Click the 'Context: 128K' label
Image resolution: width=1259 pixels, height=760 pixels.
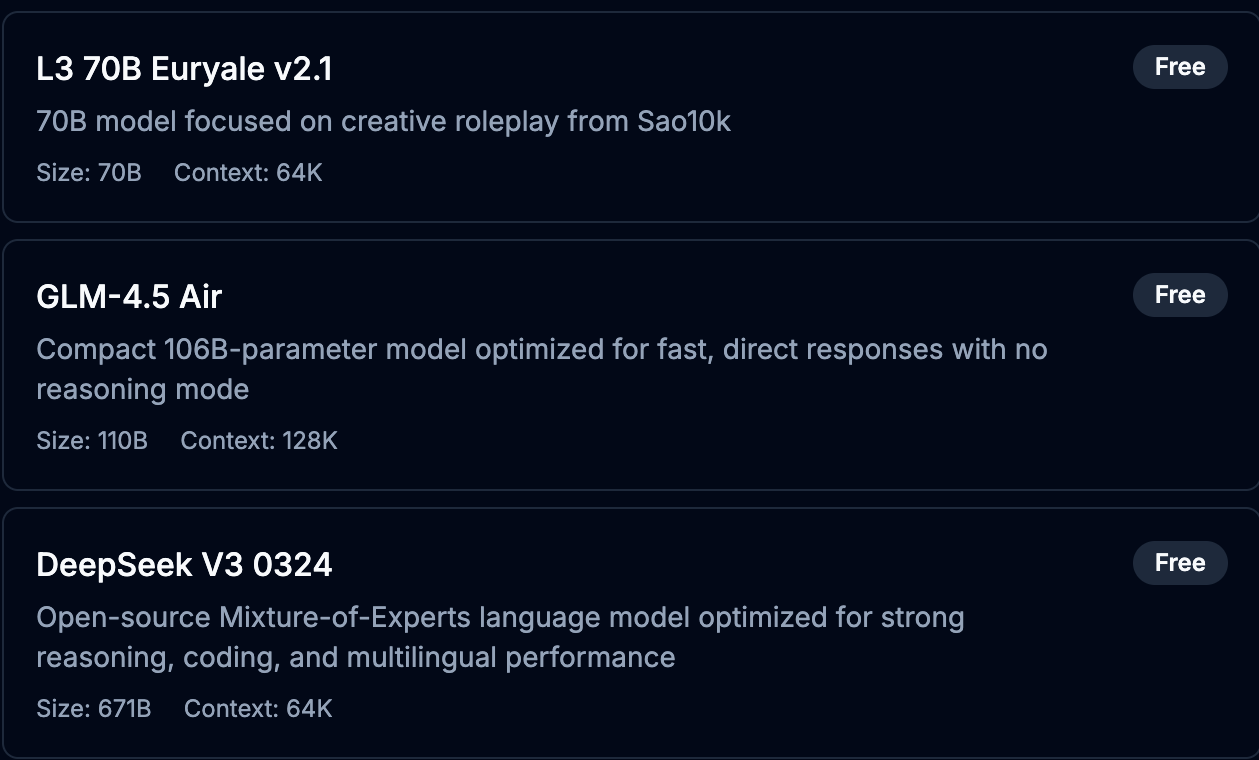(259, 441)
